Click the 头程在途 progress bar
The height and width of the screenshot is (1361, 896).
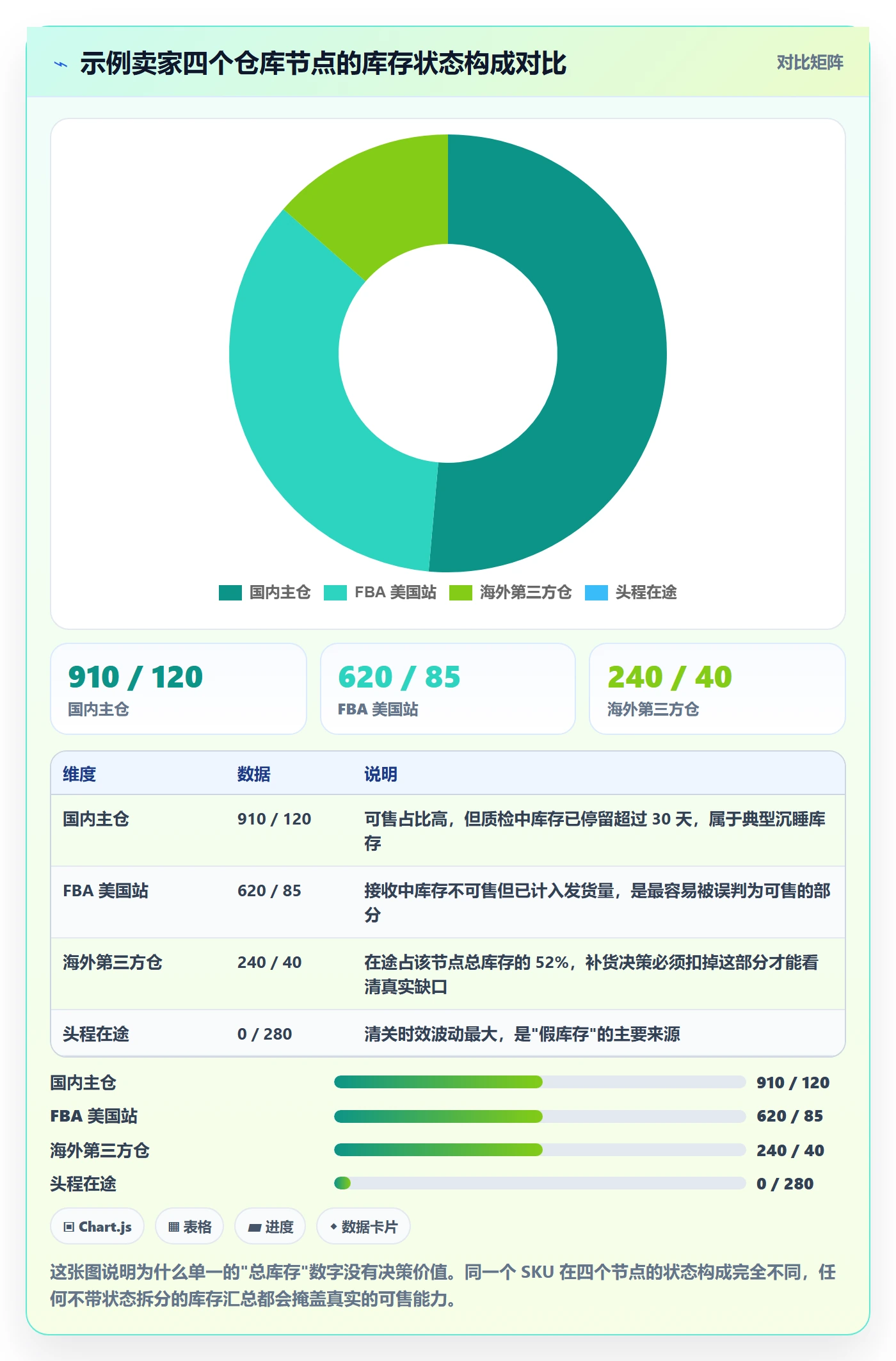tap(540, 1183)
